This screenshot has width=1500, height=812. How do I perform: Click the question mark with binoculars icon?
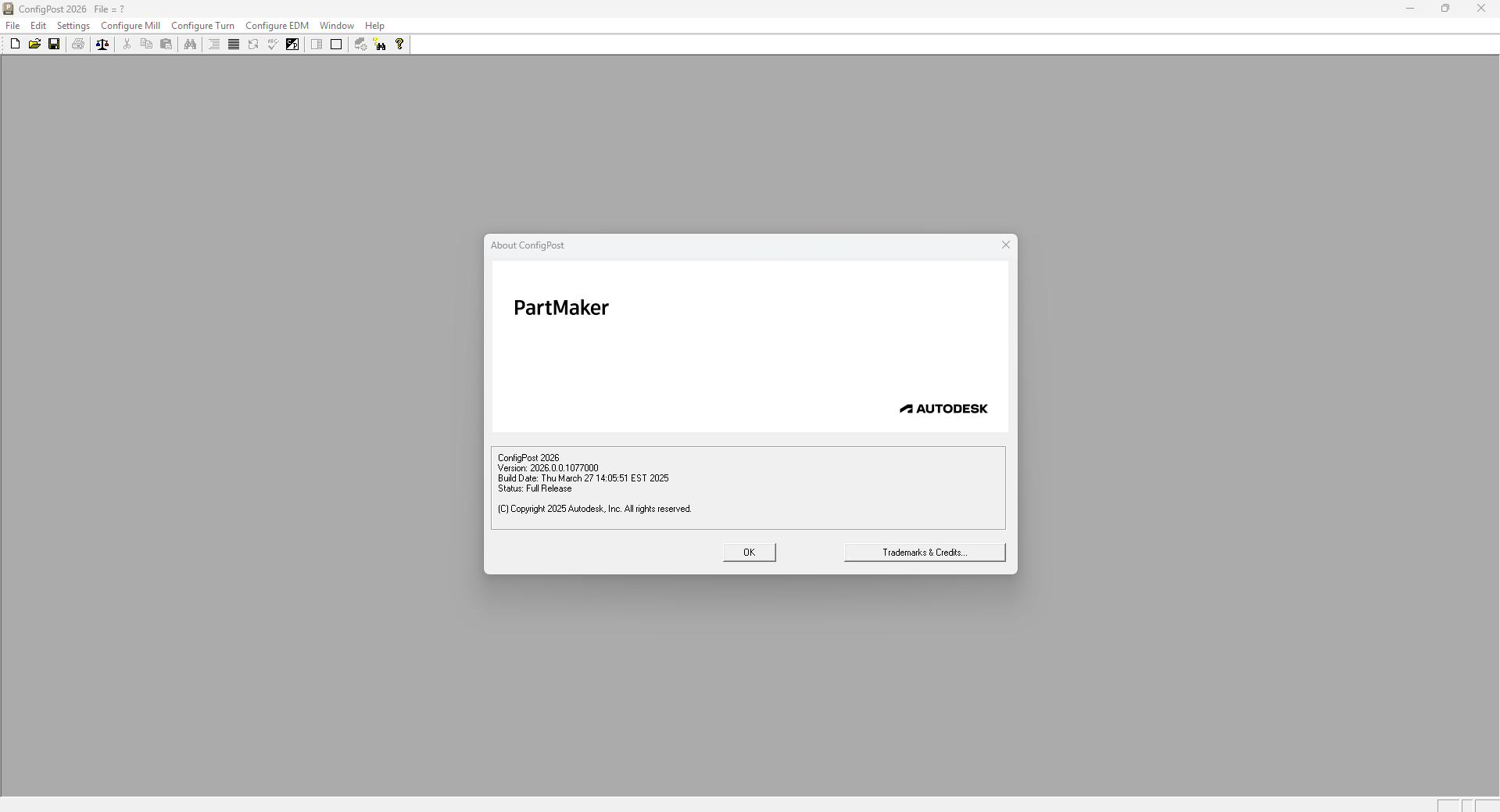point(380,45)
